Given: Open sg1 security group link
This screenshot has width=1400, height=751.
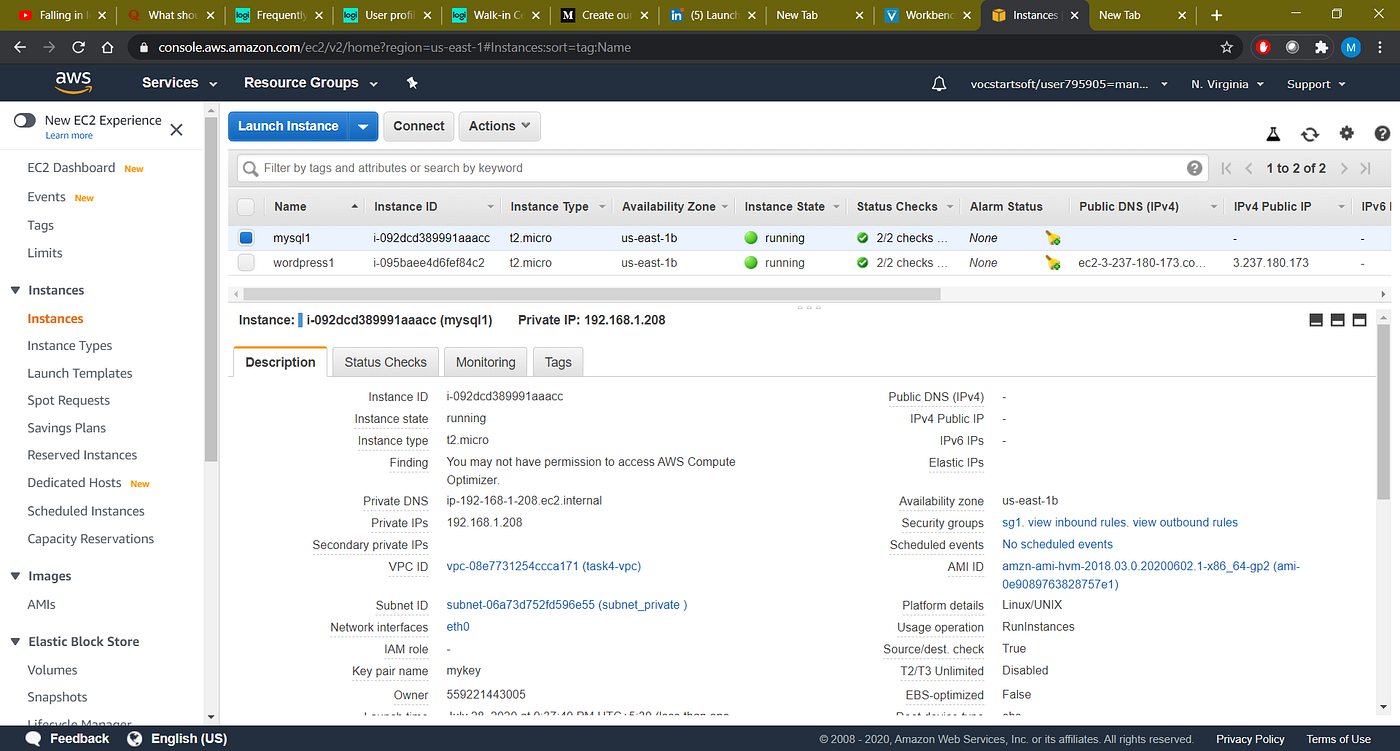Looking at the screenshot, I should 1010,522.
